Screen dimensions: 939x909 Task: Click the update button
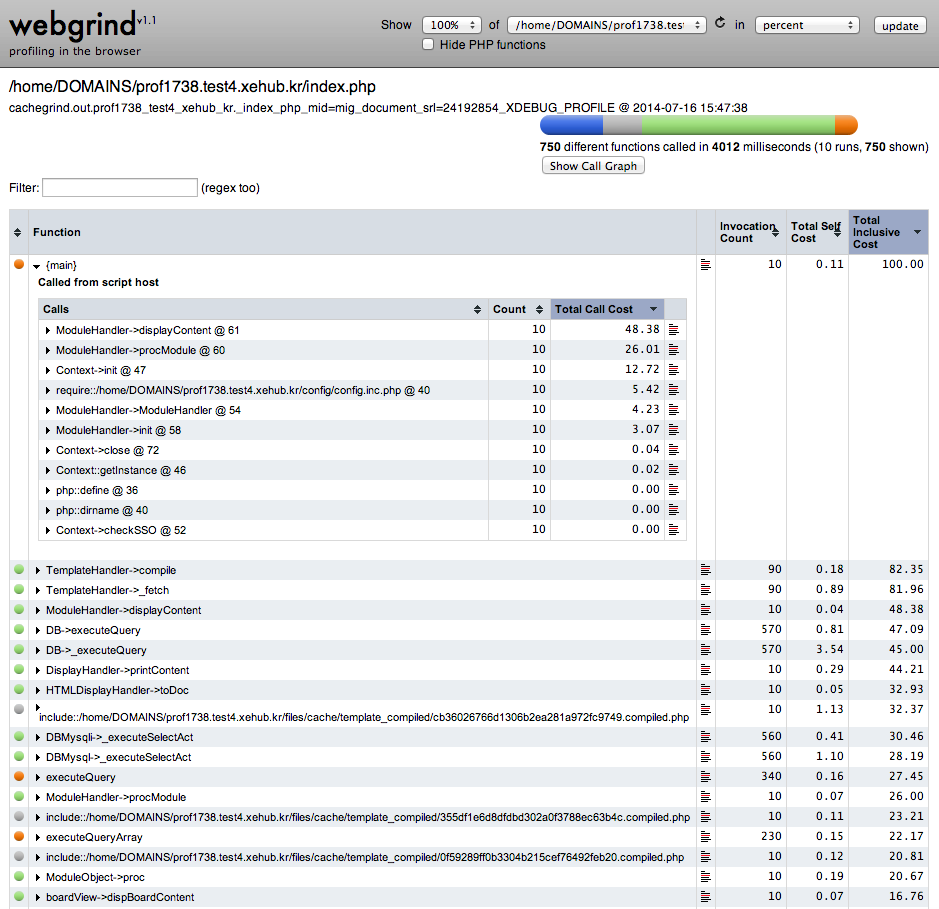pyautogui.click(x=899, y=26)
